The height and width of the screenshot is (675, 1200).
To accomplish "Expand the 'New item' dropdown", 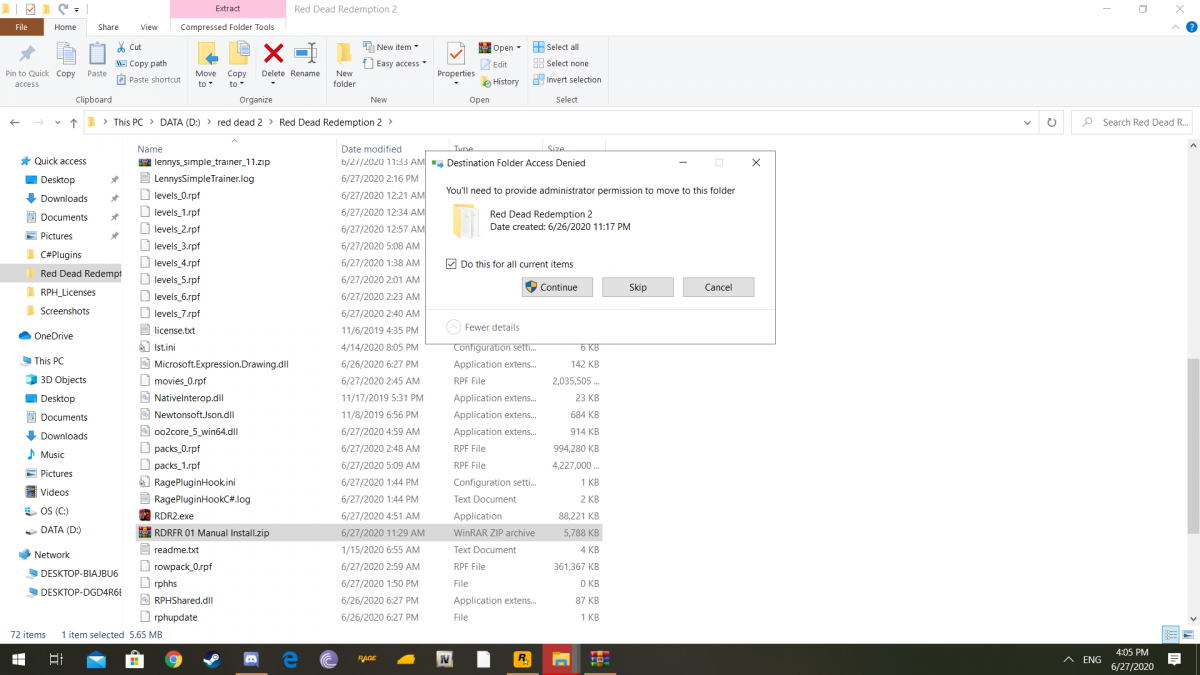I will click(x=397, y=47).
